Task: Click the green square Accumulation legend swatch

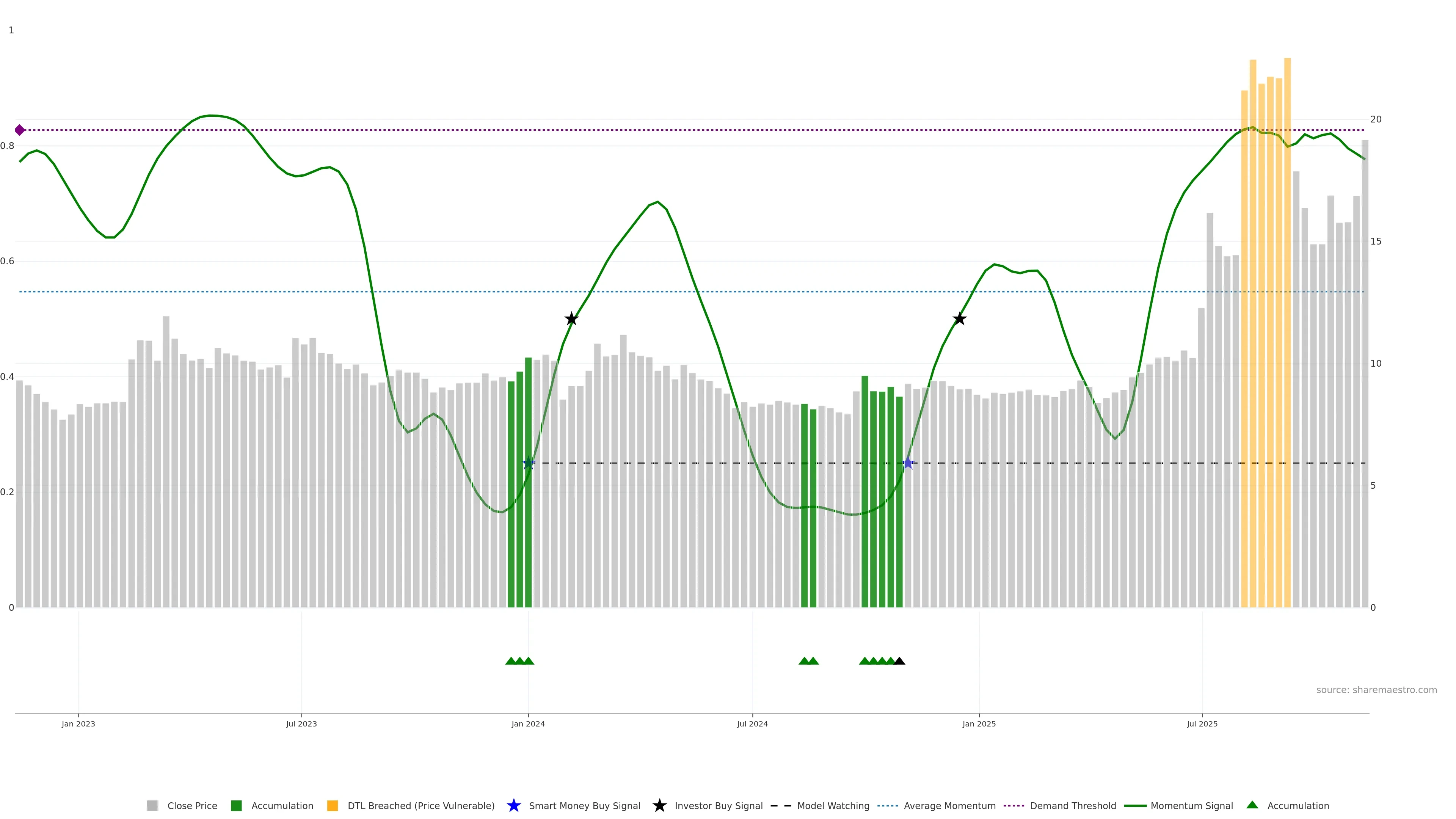Action: pos(236,805)
